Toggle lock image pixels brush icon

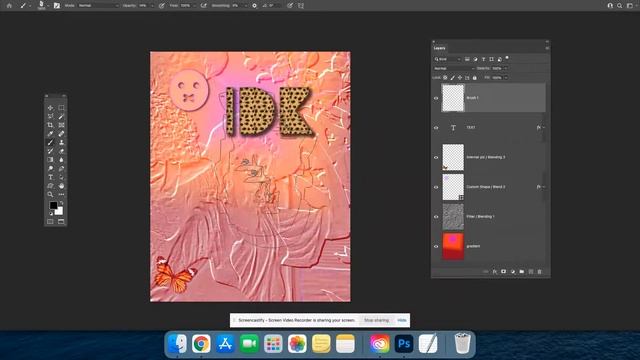[453, 78]
